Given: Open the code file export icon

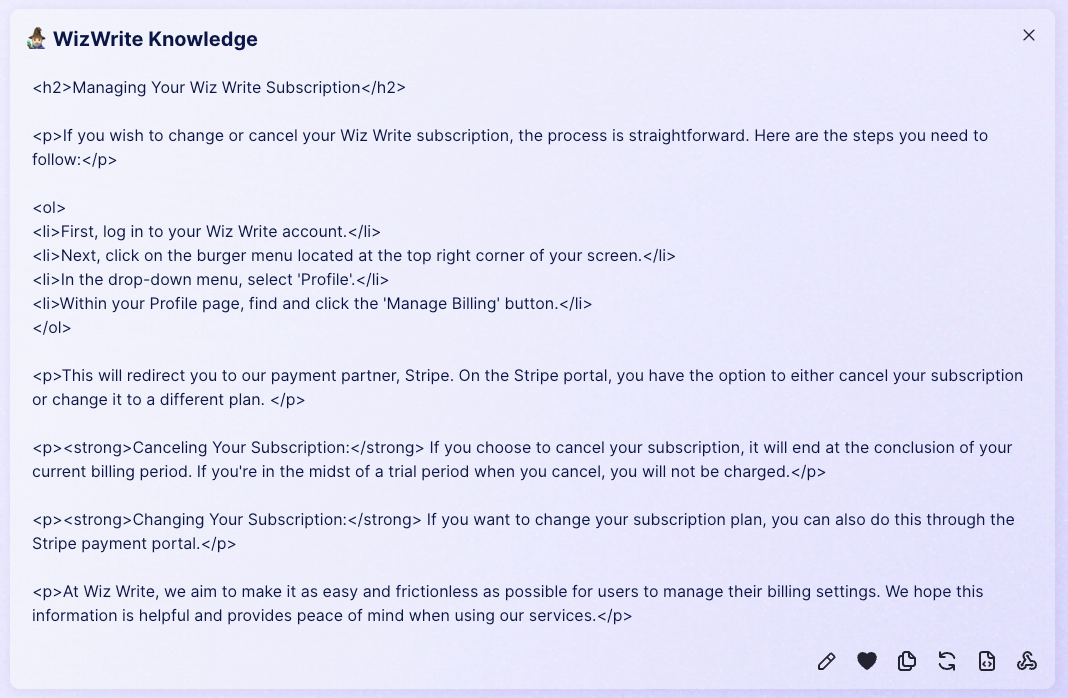Looking at the screenshot, I should coord(987,661).
